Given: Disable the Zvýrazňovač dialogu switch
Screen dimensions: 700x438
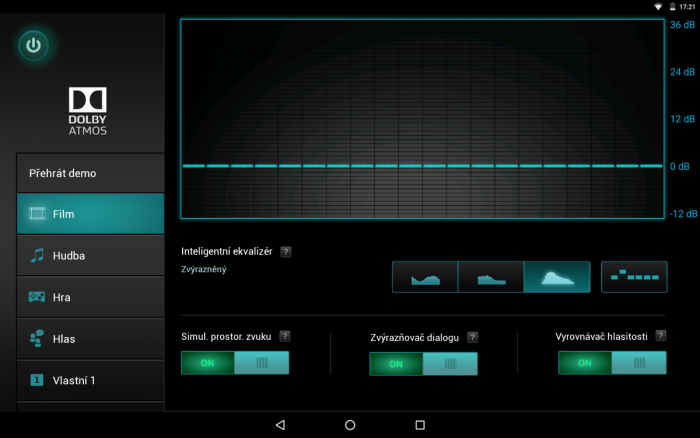Looking at the screenshot, I should coord(423,364).
